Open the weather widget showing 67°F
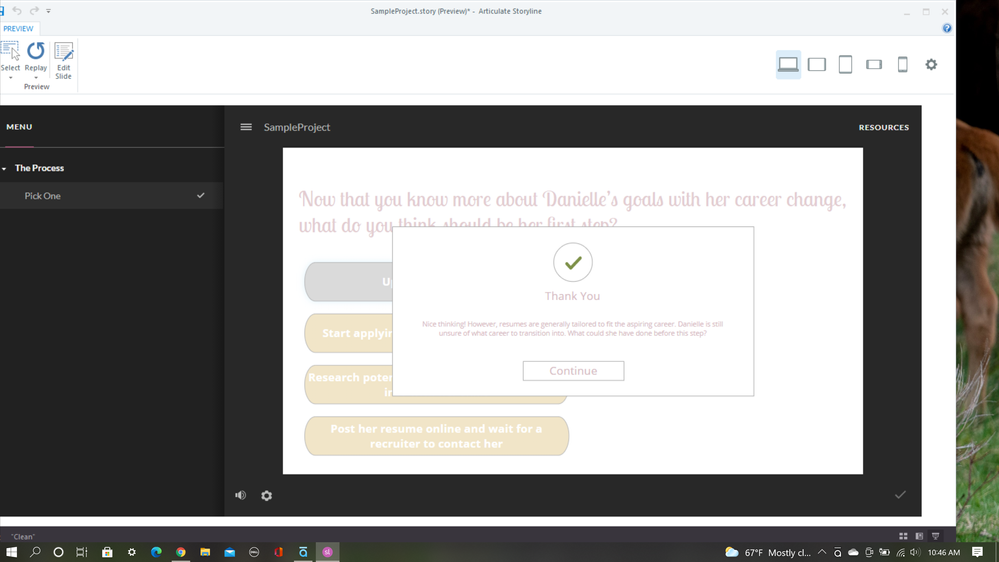 click(768, 552)
